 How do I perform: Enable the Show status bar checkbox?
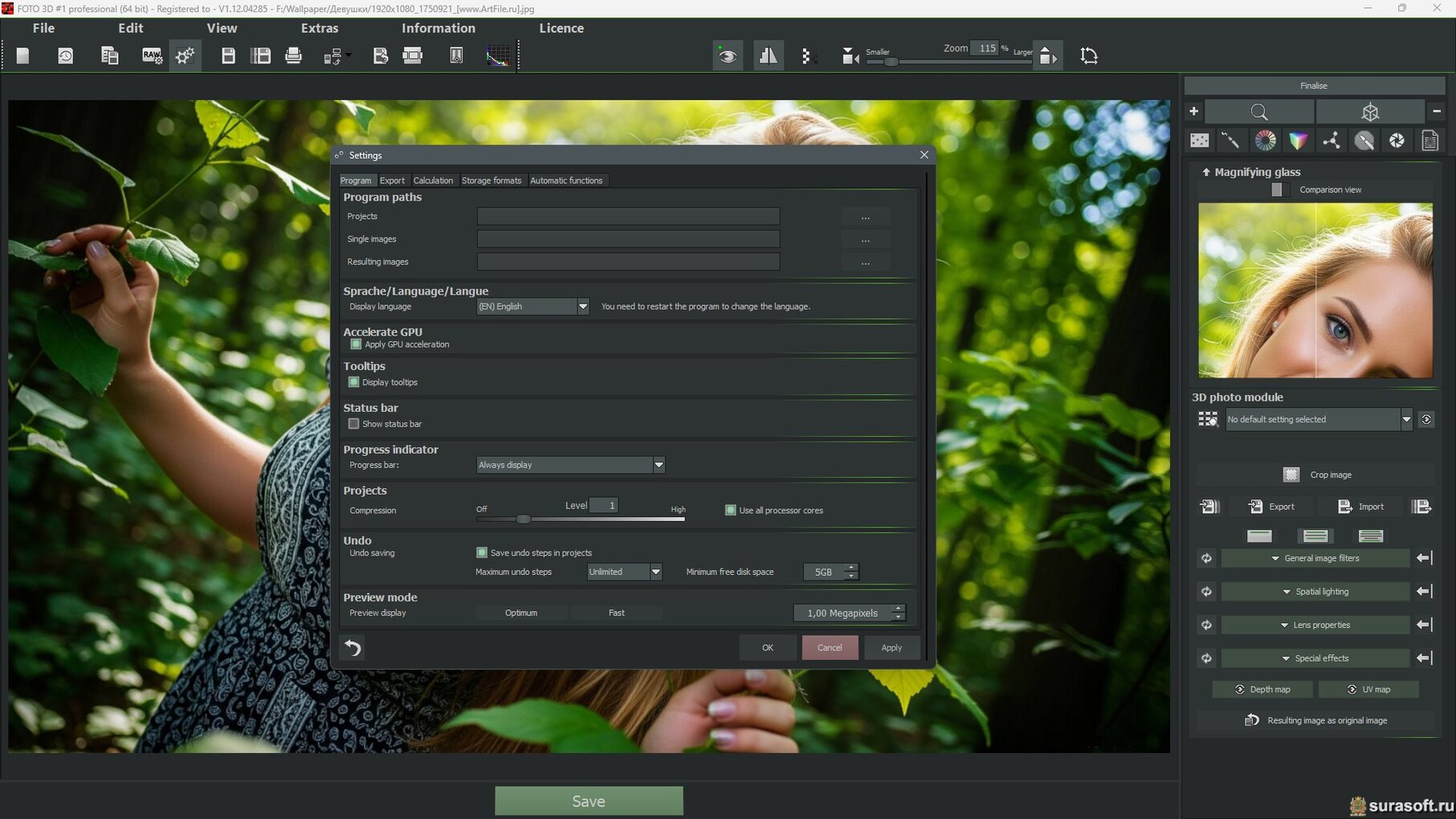tap(353, 424)
